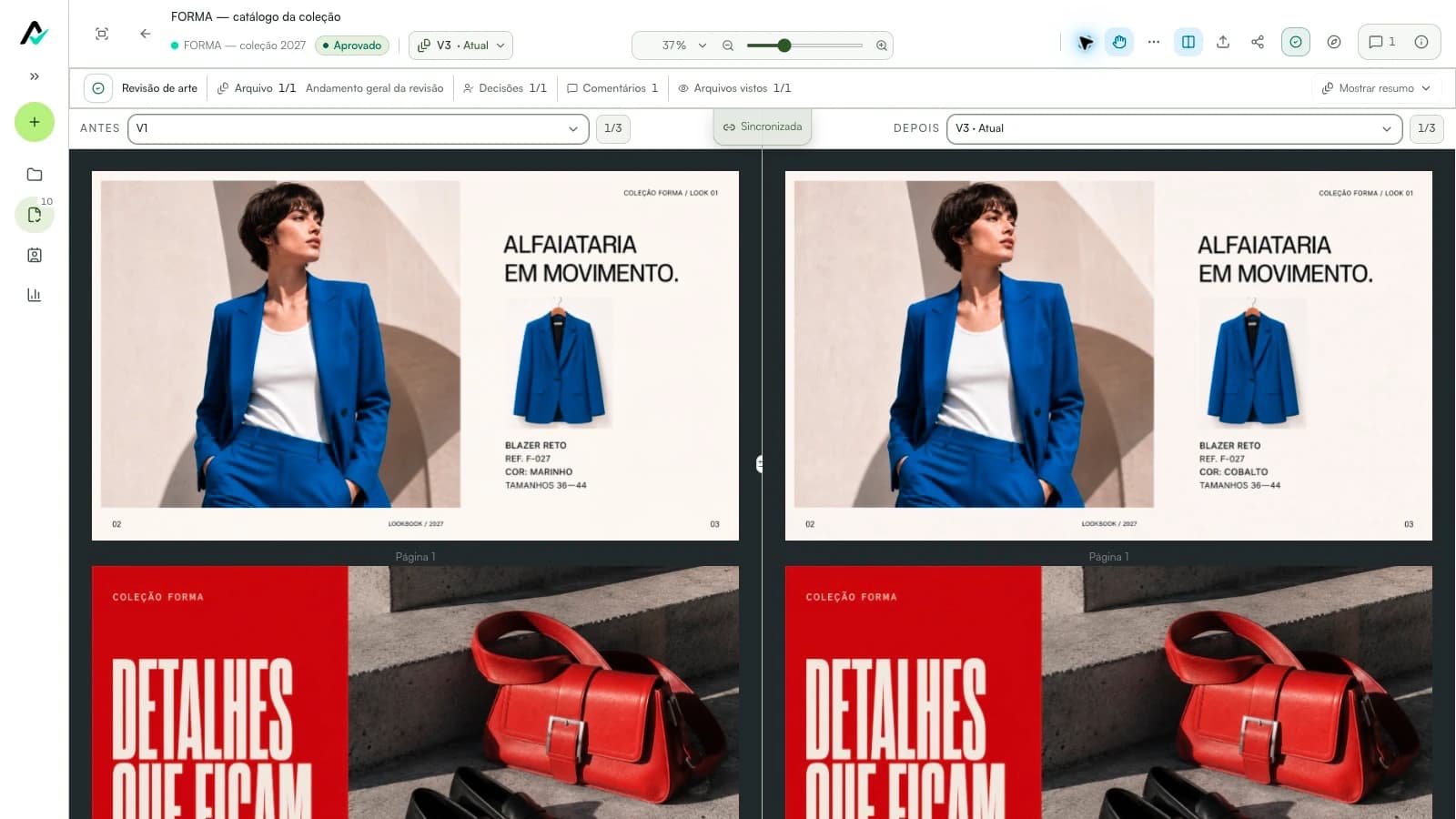This screenshot has height=819, width=1456.
Task: Click the zoom out magnifier icon
Action: 728,45
